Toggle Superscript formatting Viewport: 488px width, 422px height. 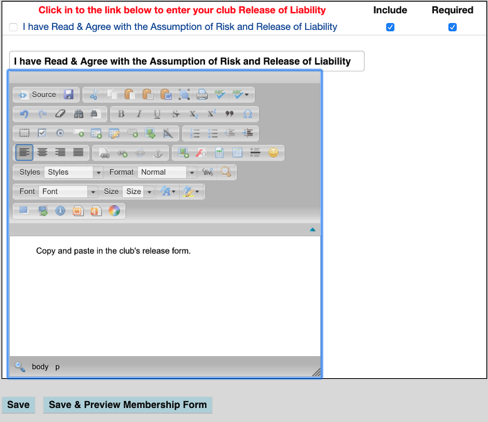pyautogui.click(x=211, y=114)
